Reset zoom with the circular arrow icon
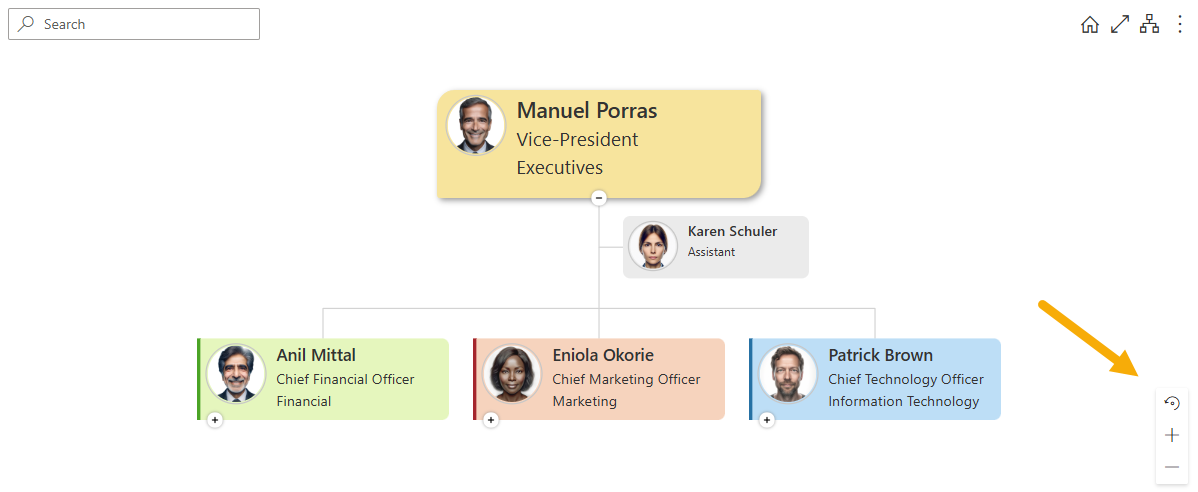 click(x=1171, y=403)
